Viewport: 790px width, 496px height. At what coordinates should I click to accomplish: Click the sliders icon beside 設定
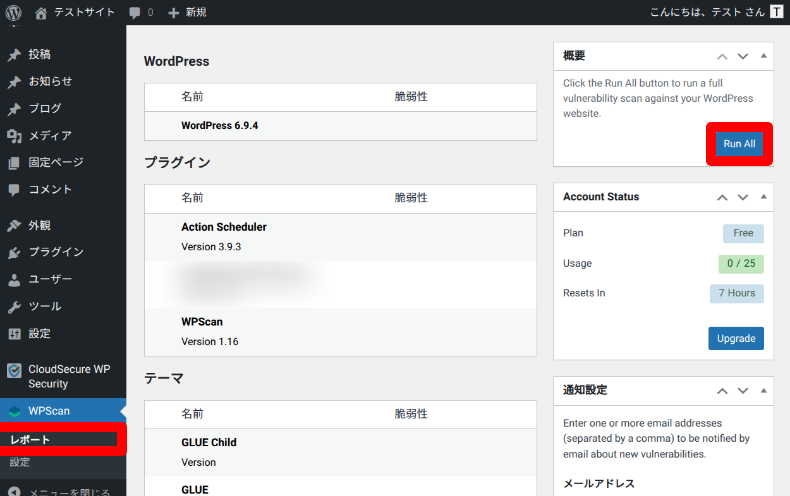(14, 334)
